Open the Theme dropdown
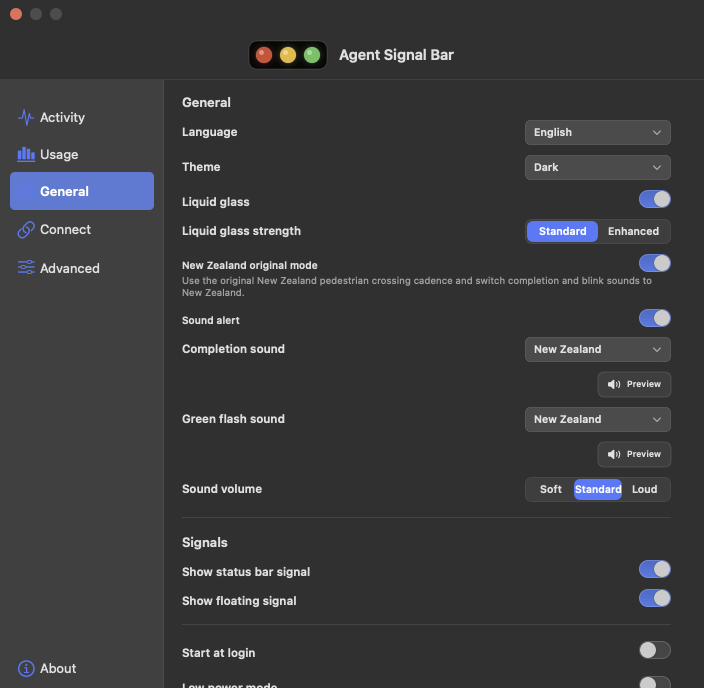 point(598,168)
